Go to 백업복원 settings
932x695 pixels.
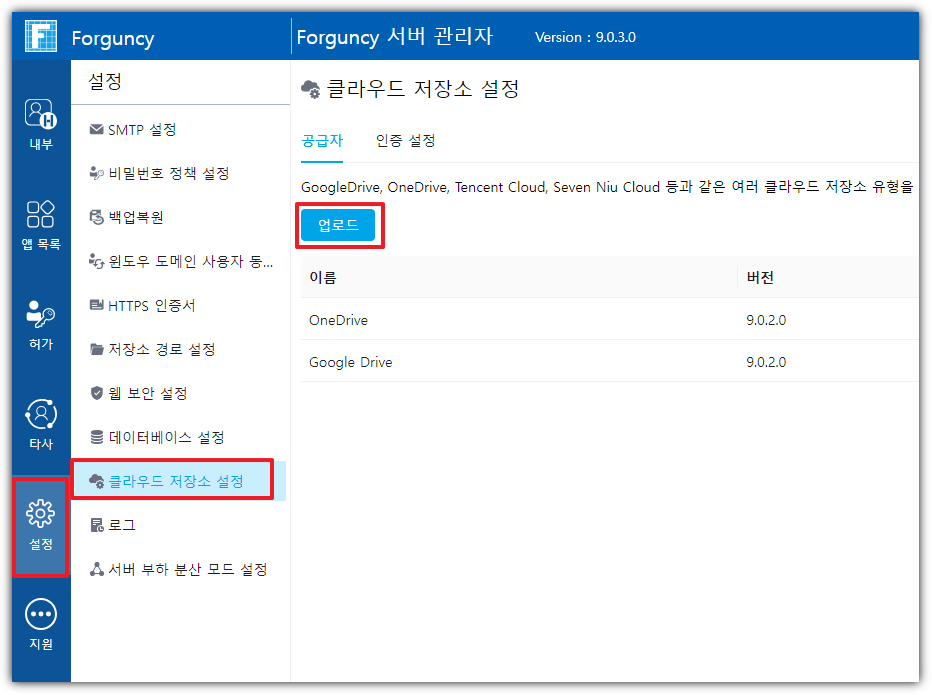(x=135, y=218)
